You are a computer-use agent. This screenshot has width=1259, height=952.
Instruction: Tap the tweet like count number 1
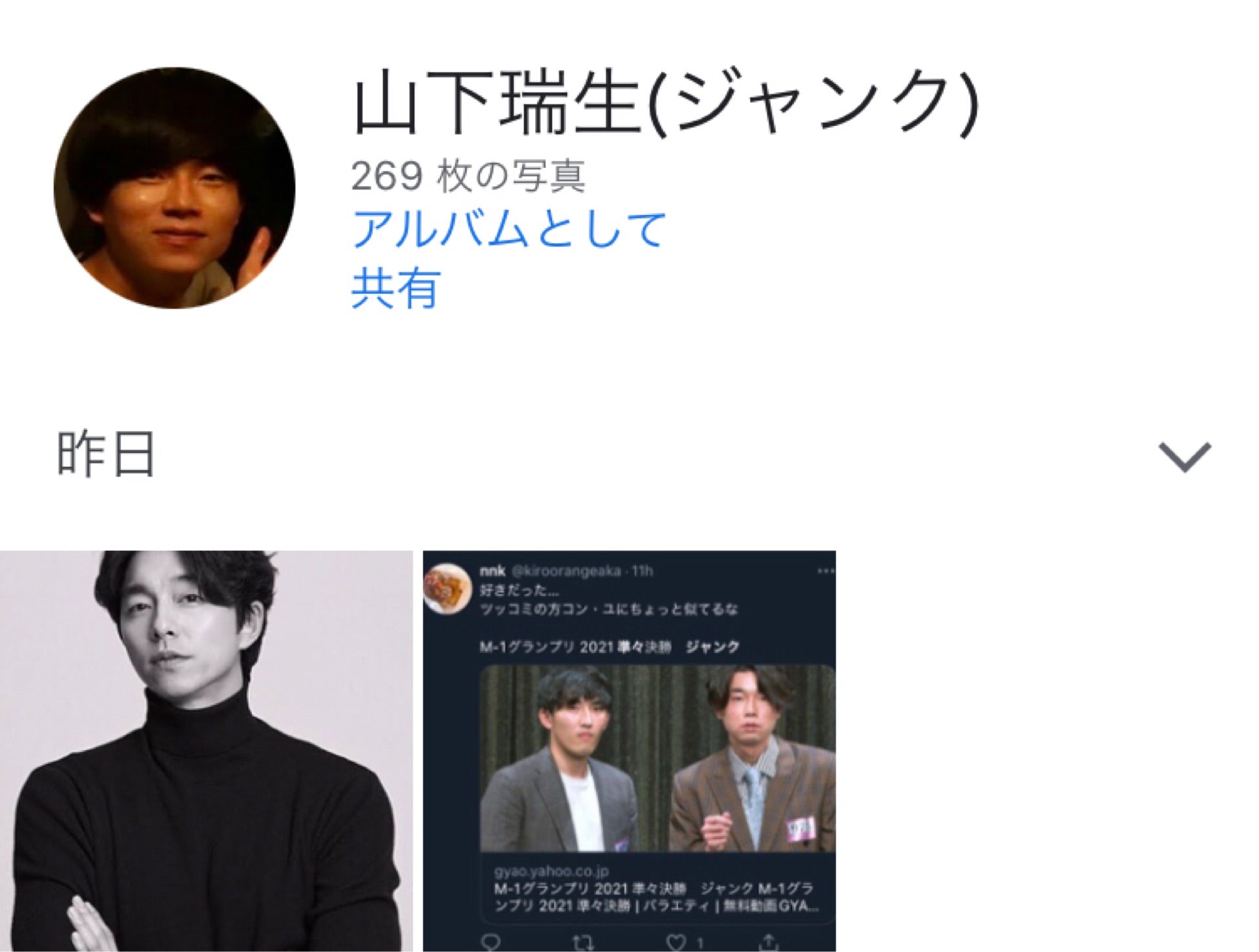[700, 943]
